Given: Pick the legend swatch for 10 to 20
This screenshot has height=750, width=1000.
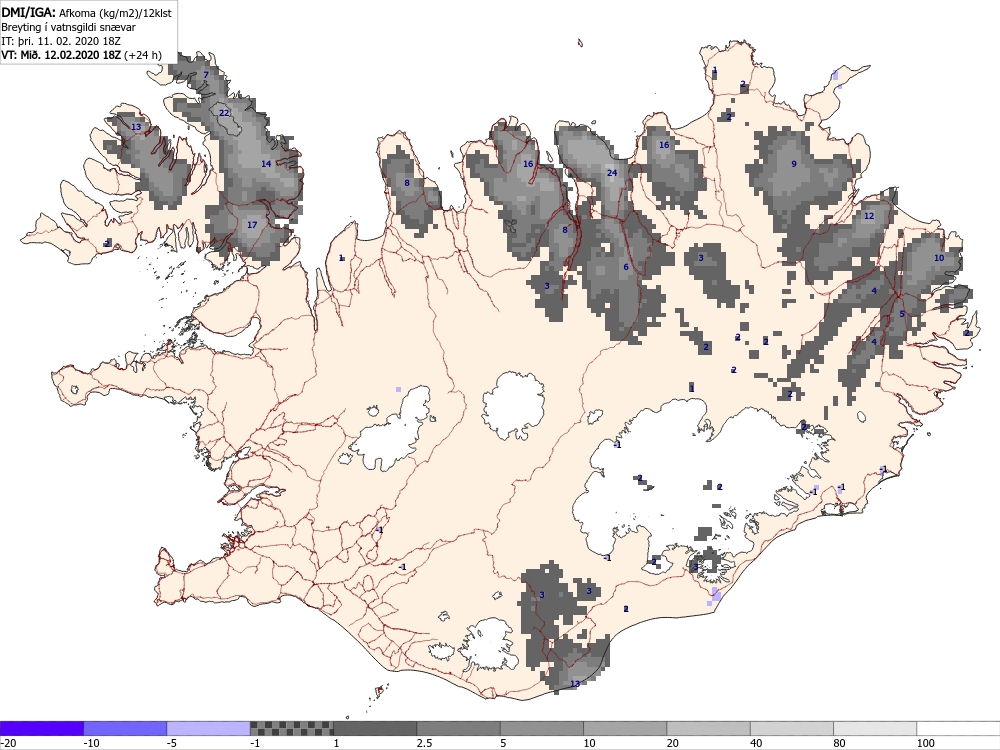Looking at the screenshot, I should [625, 728].
